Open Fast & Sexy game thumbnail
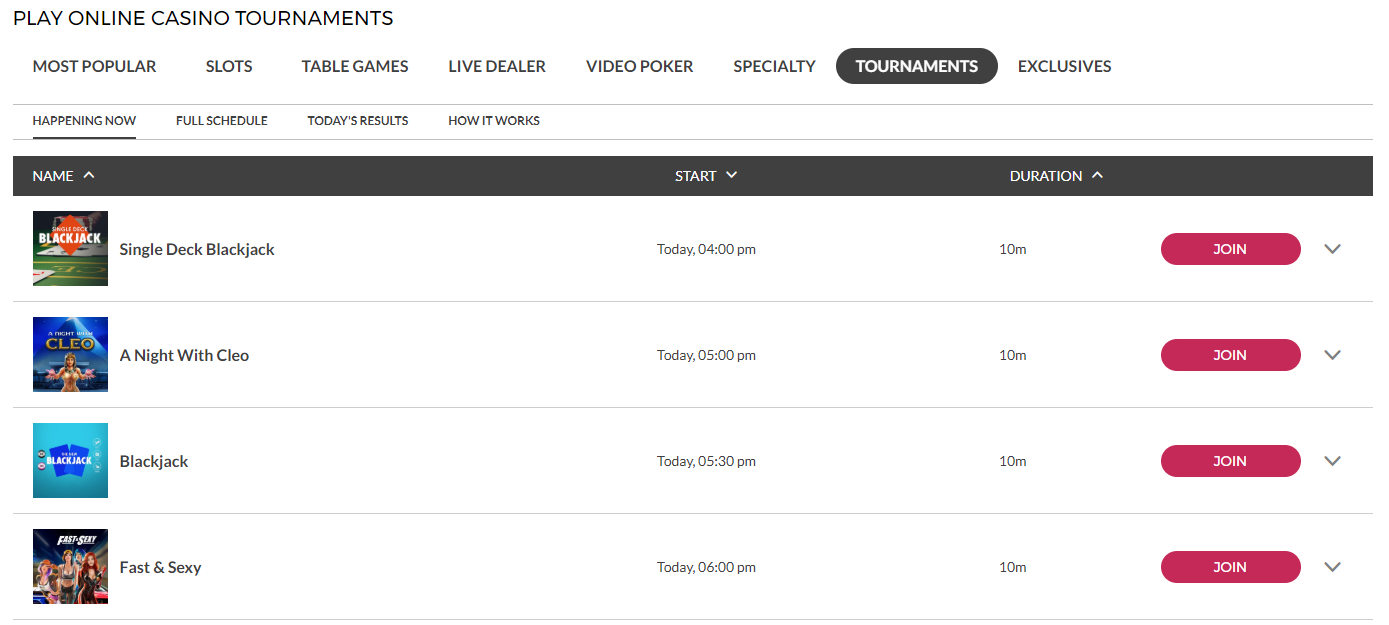 point(70,567)
